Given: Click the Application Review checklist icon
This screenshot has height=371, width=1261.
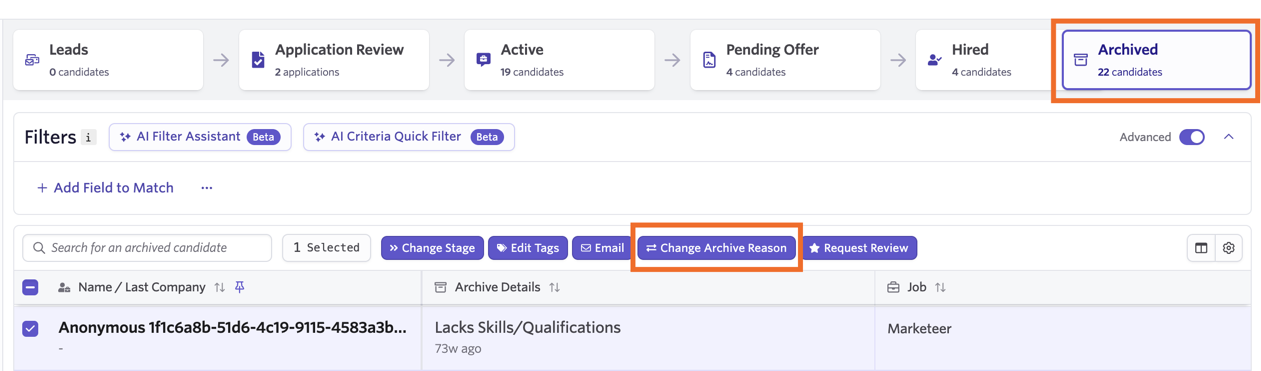Looking at the screenshot, I should [258, 60].
